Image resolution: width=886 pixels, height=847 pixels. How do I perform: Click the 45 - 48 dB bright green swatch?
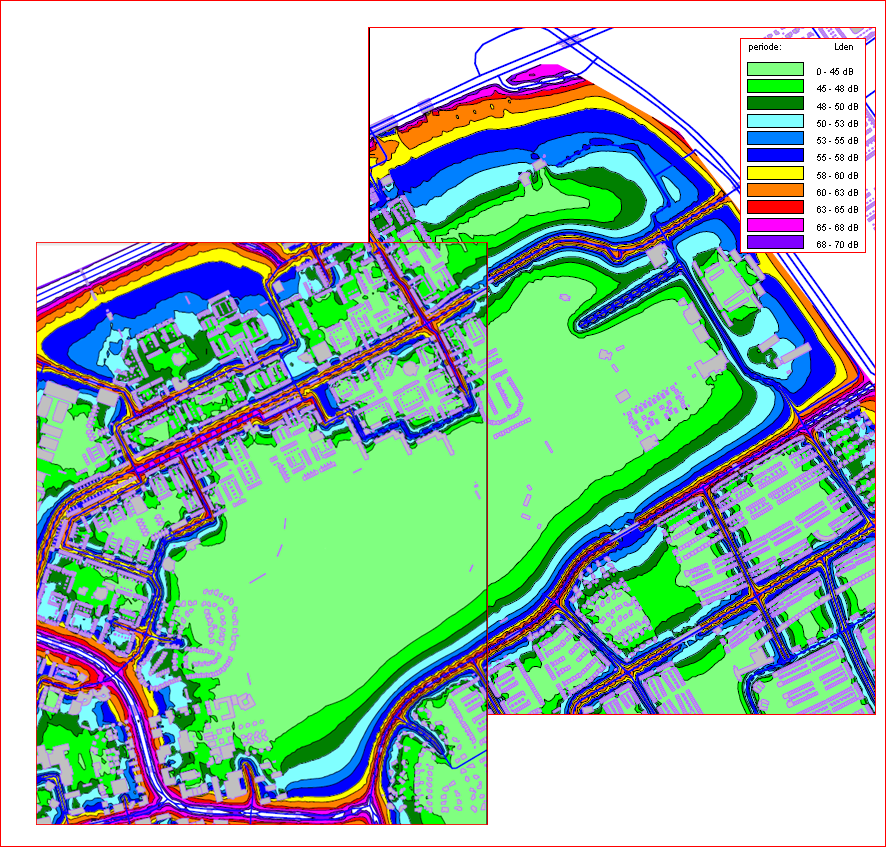tap(775, 86)
